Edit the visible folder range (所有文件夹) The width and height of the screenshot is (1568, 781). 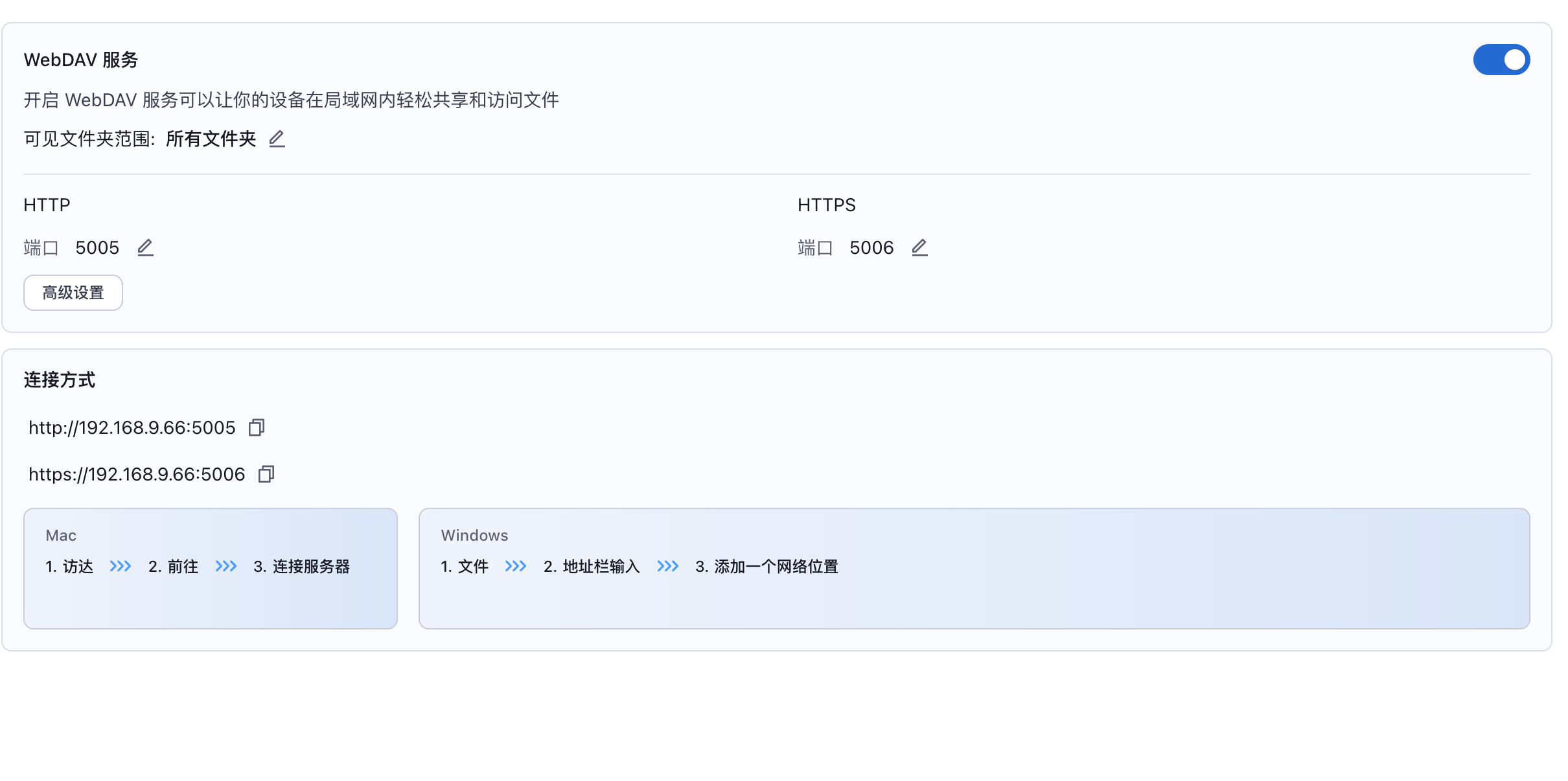(x=277, y=139)
